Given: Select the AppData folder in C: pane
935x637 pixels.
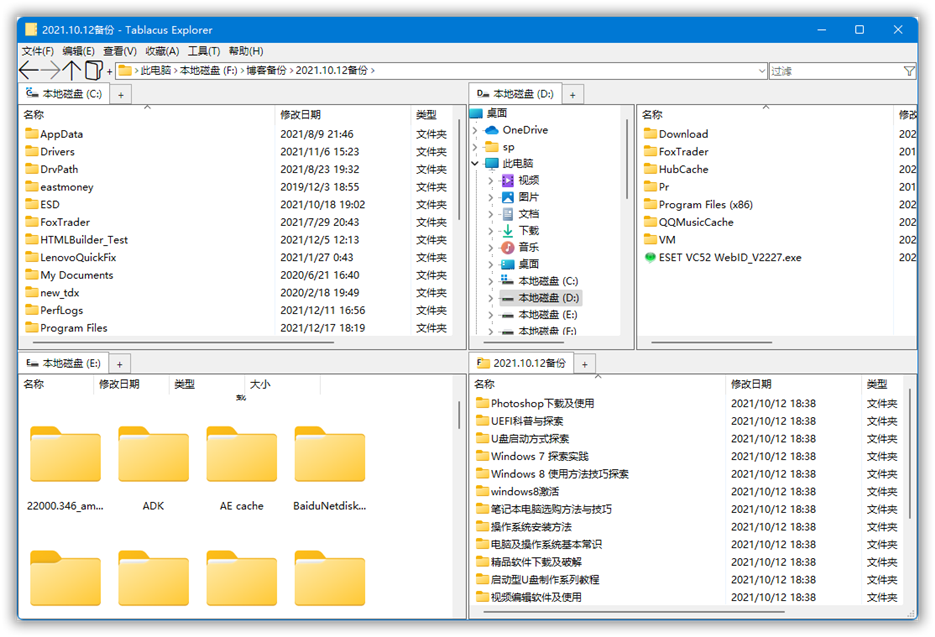Looking at the screenshot, I should 61,134.
